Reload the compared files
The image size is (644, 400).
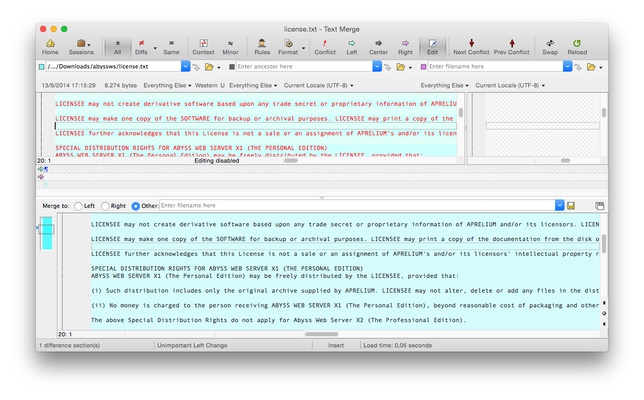click(577, 47)
